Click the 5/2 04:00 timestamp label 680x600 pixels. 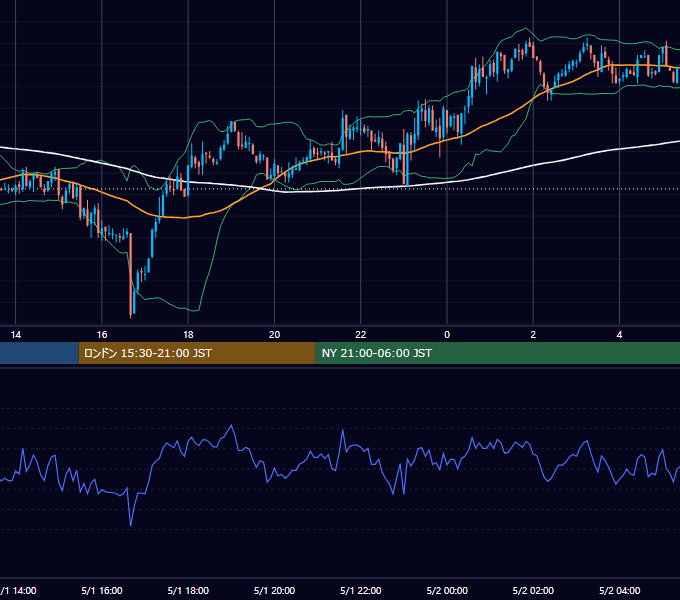tap(619, 590)
